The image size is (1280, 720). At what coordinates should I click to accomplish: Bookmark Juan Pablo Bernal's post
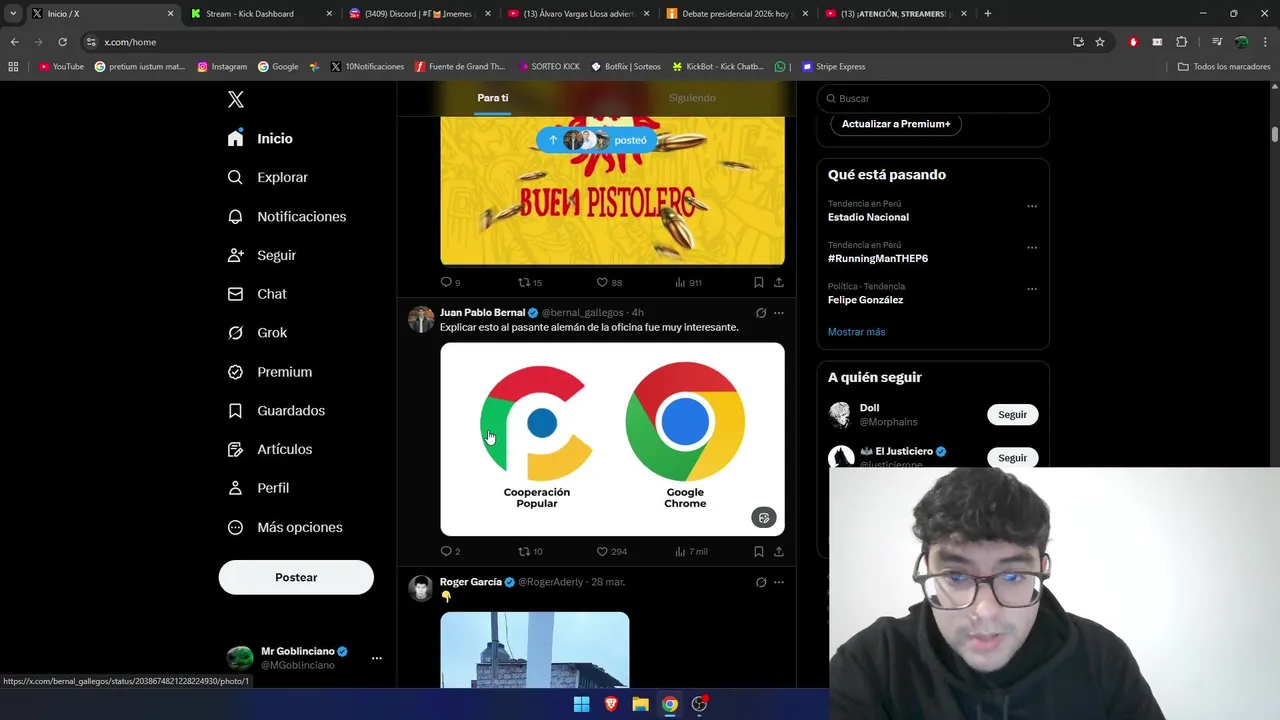click(x=759, y=551)
